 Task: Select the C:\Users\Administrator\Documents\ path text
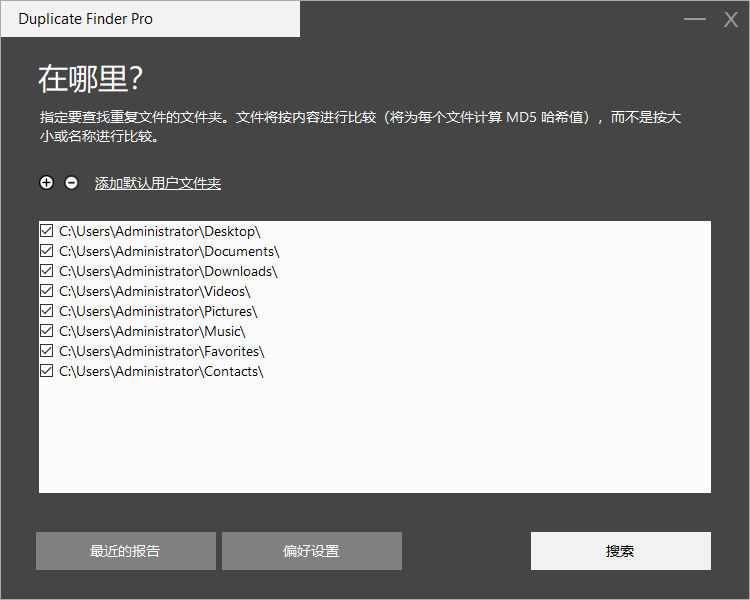(169, 252)
